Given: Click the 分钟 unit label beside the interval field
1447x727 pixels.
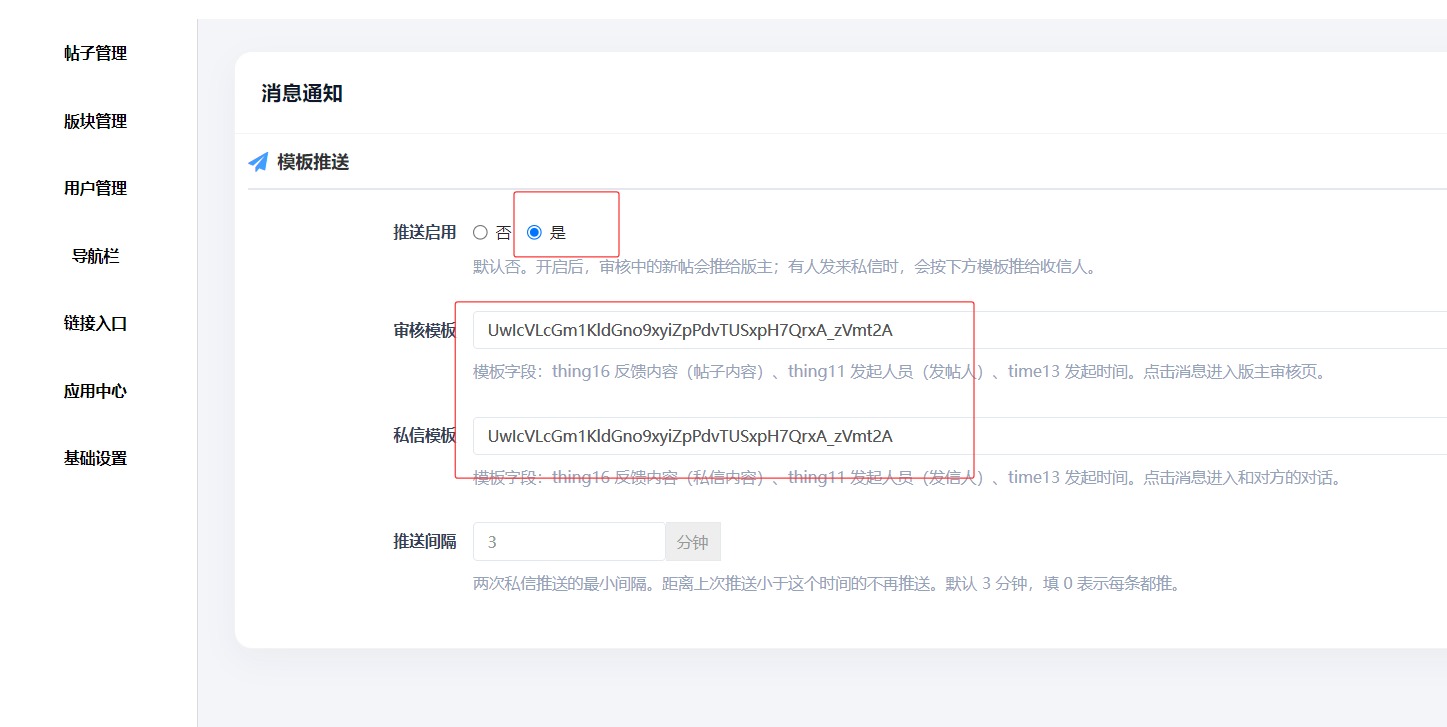Looking at the screenshot, I should pyautogui.click(x=693, y=542).
